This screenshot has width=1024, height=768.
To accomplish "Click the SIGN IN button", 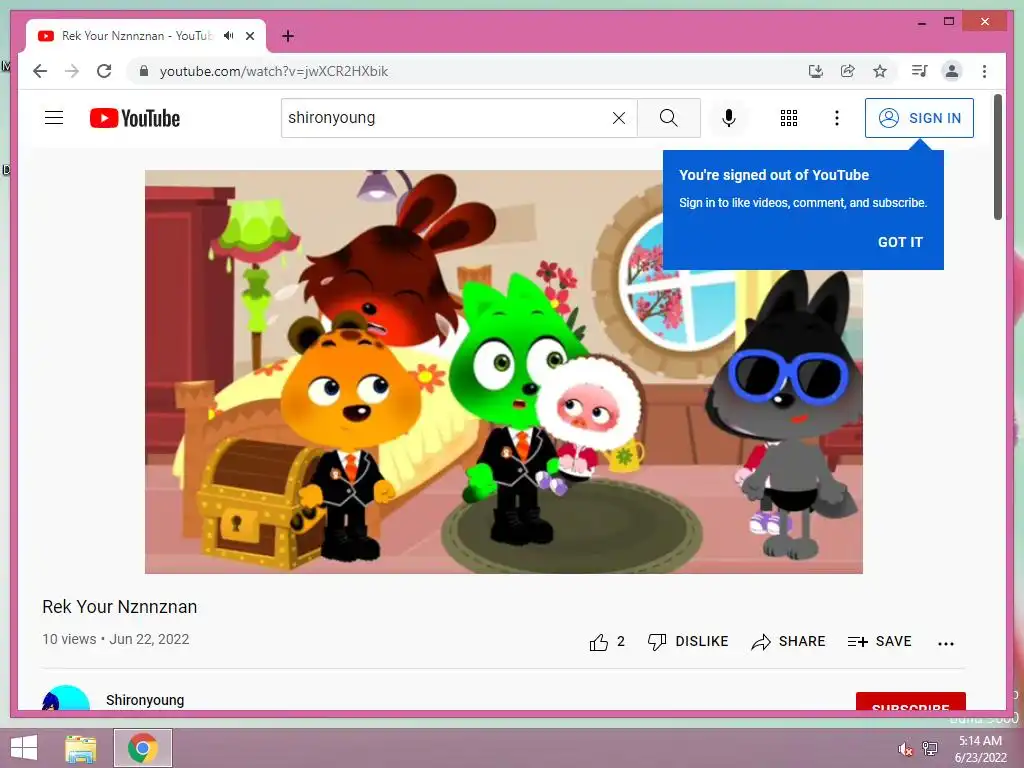I will pyautogui.click(x=919, y=118).
